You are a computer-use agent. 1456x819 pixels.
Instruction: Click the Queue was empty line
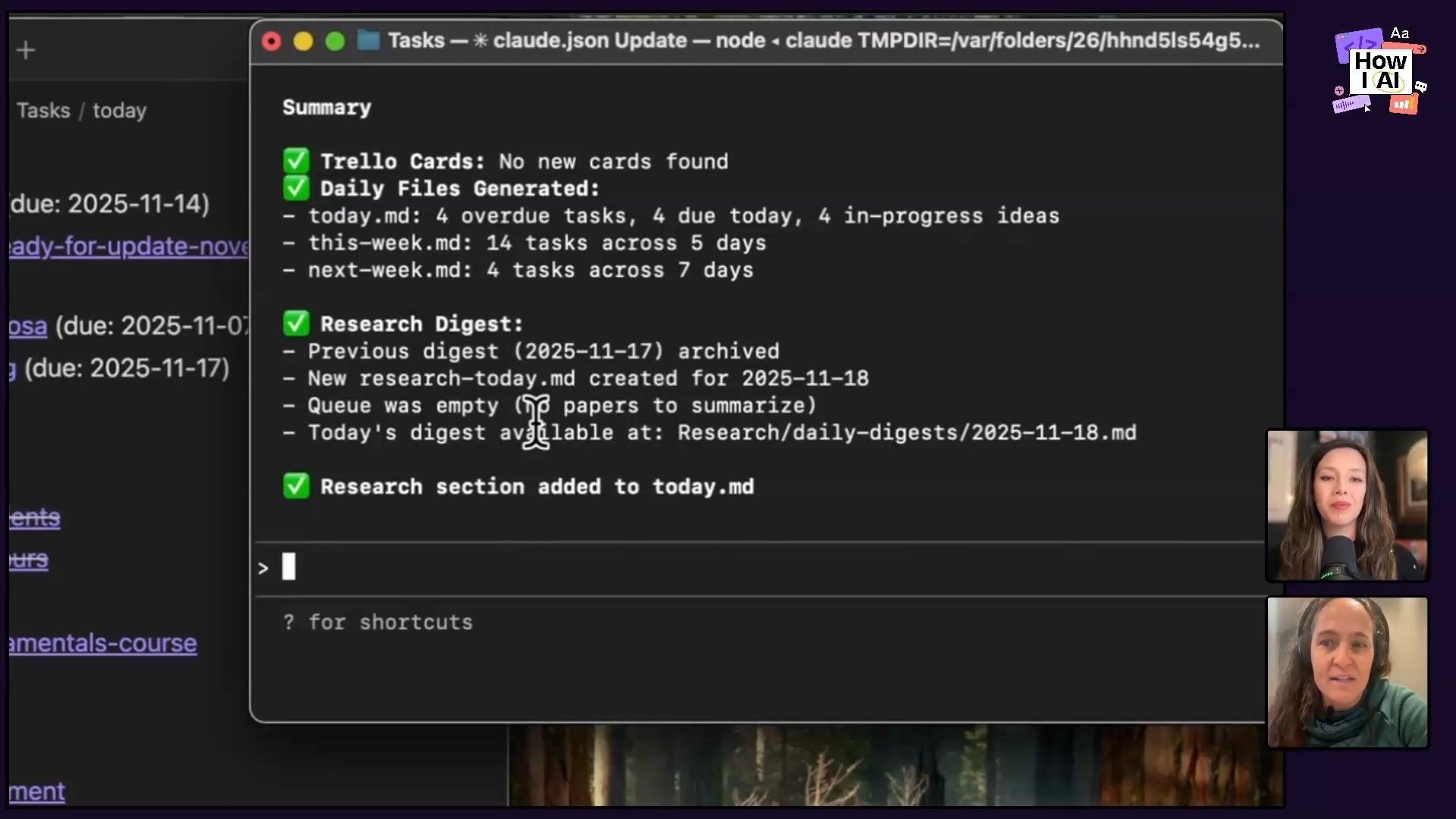[x=550, y=406]
